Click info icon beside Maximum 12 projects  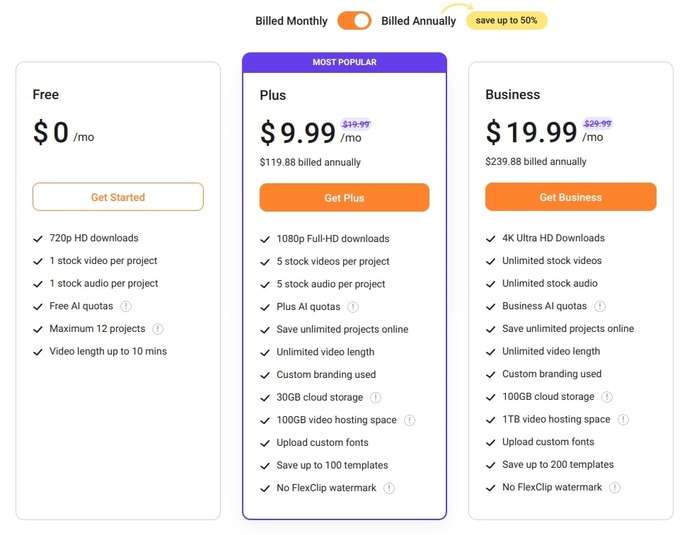(x=158, y=329)
